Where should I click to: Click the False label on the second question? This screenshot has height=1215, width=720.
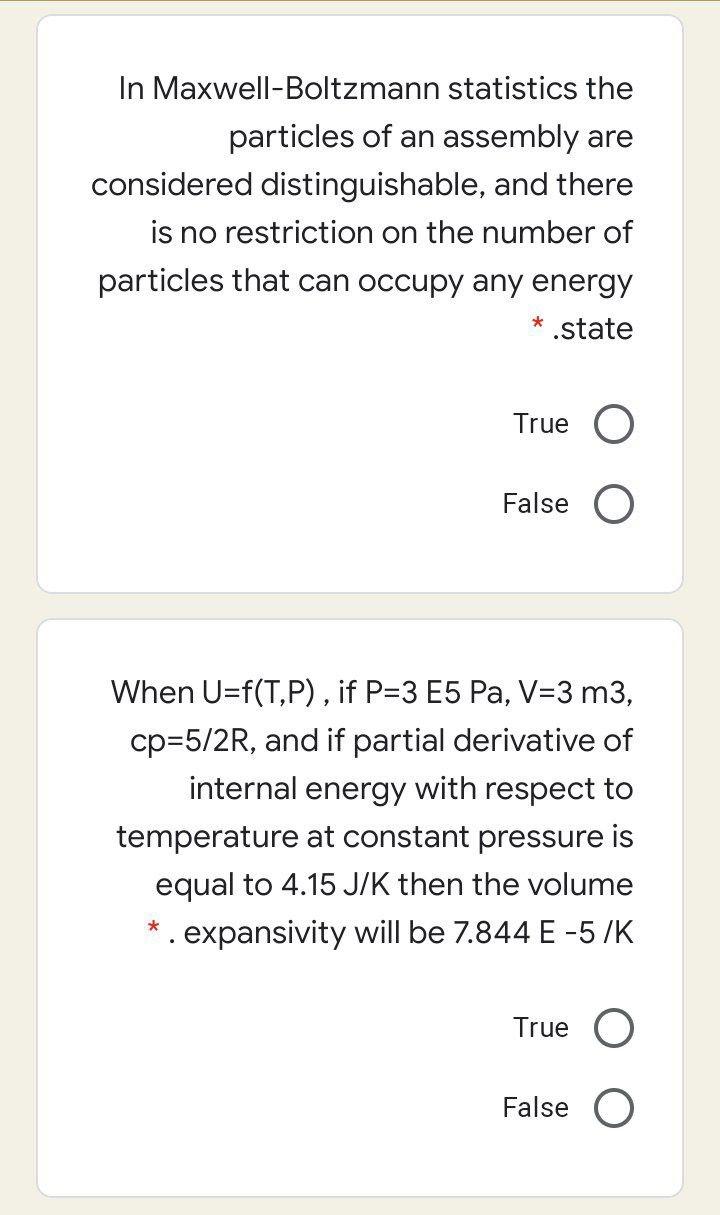pos(535,1107)
